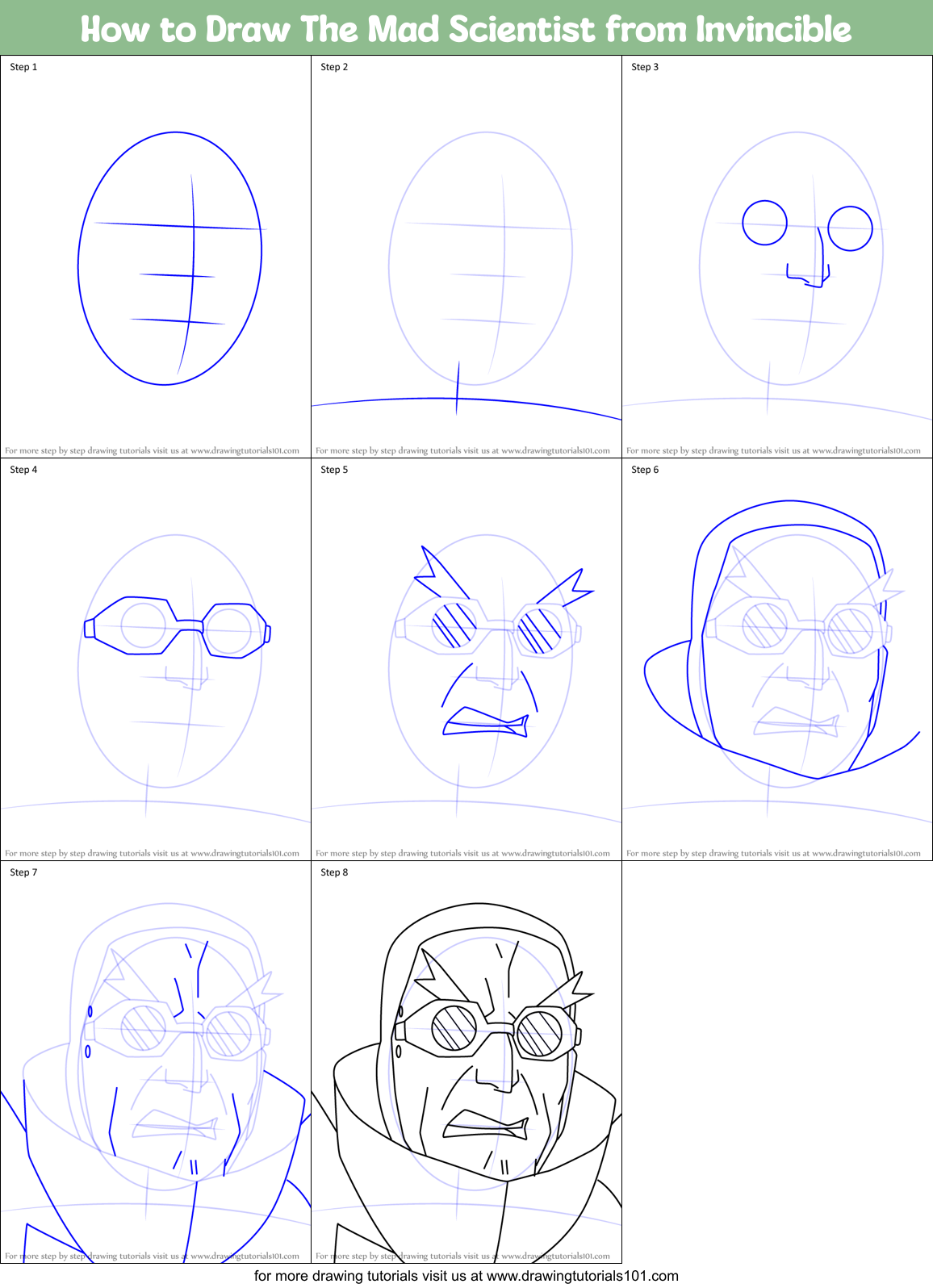Click the 'Step 6' label
The image size is (933, 1288).
pos(645,470)
